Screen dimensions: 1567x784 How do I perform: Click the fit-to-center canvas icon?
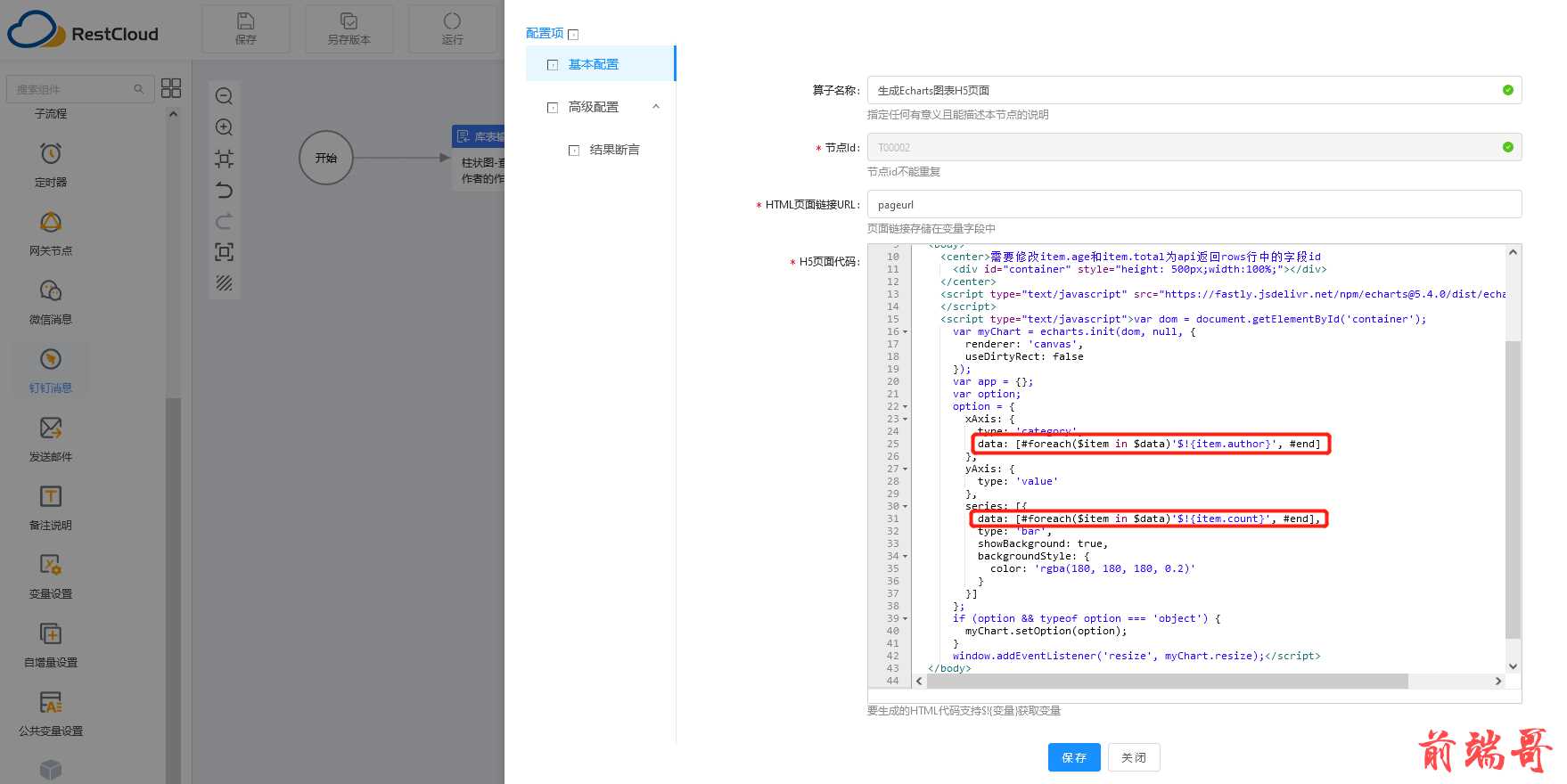(x=225, y=159)
